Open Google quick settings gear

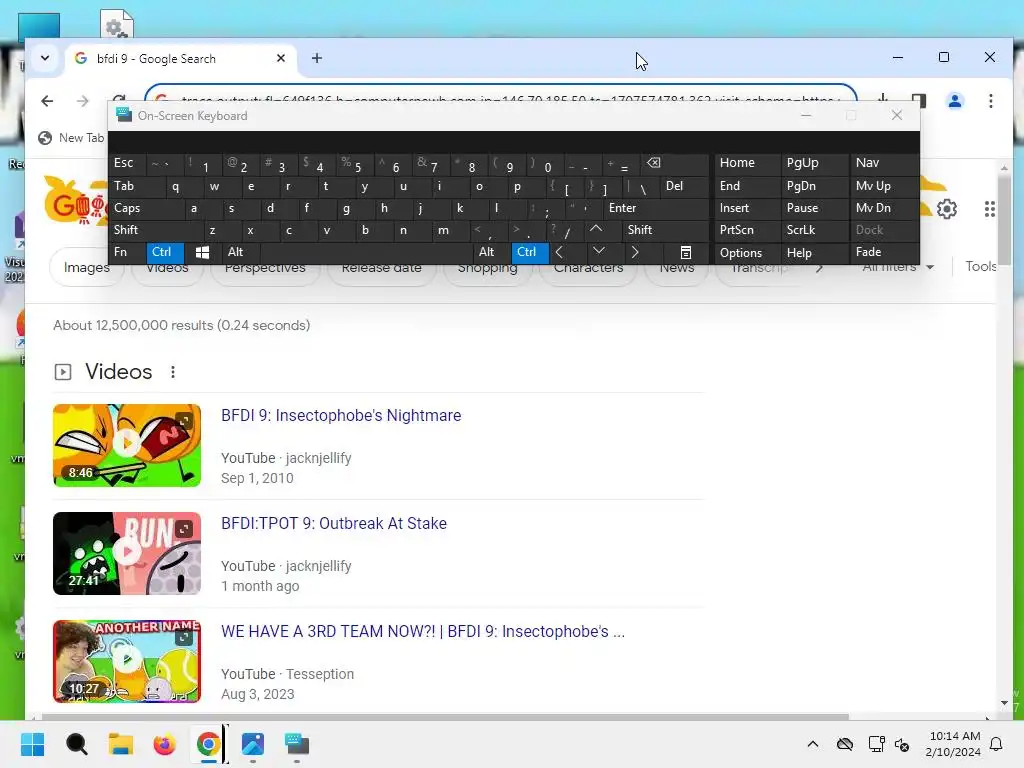pos(947,209)
